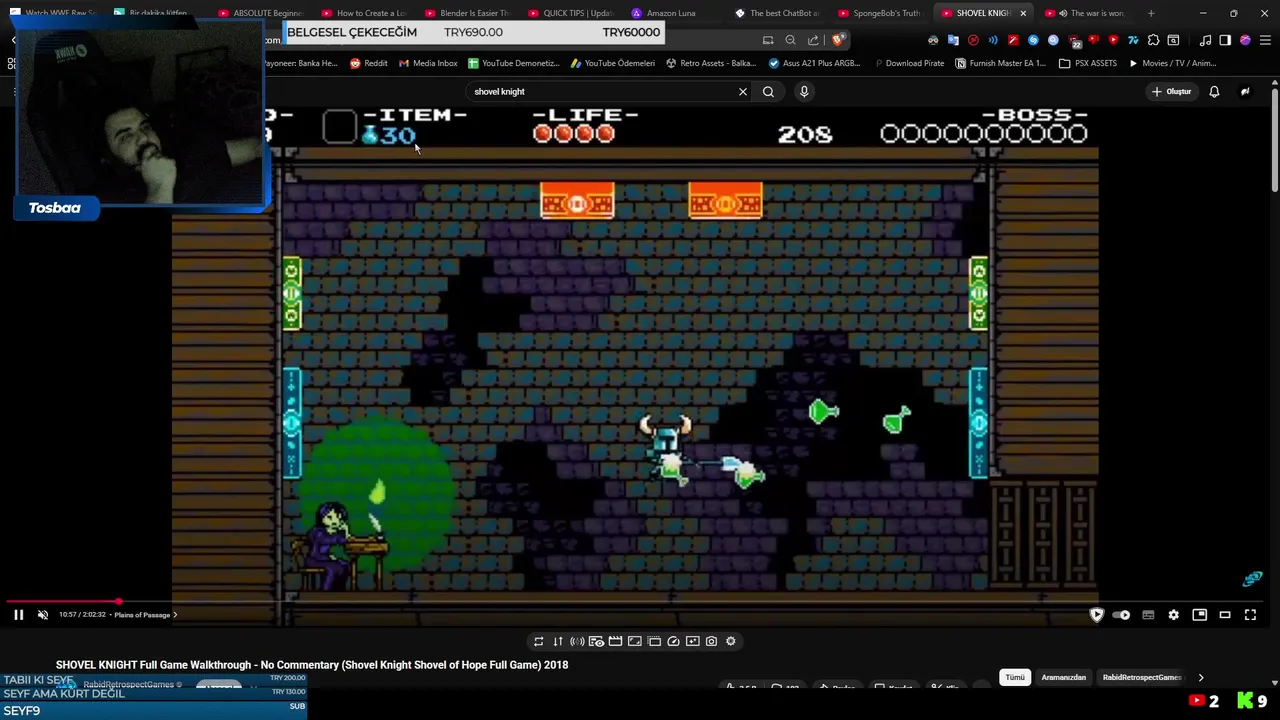Open YouTube notifications bell
This screenshot has height=720, width=1280.
1214,91
